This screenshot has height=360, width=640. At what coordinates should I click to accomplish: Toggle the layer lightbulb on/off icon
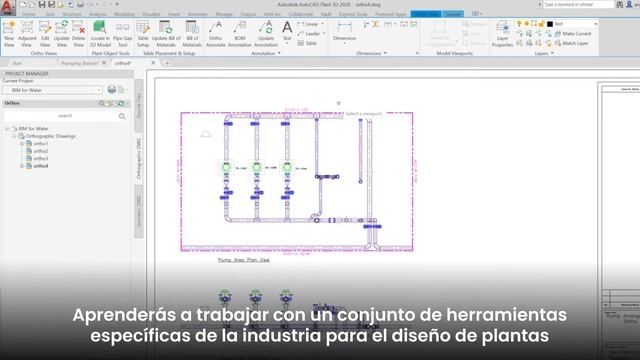click(x=519, y=24)
